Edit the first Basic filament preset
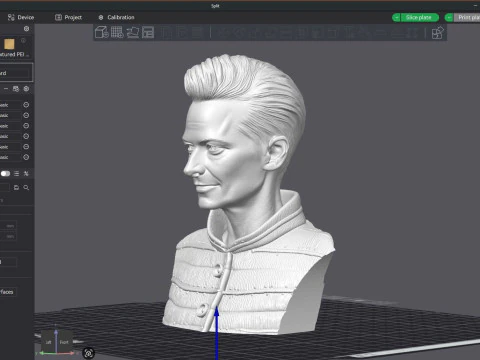 (26, 105)
